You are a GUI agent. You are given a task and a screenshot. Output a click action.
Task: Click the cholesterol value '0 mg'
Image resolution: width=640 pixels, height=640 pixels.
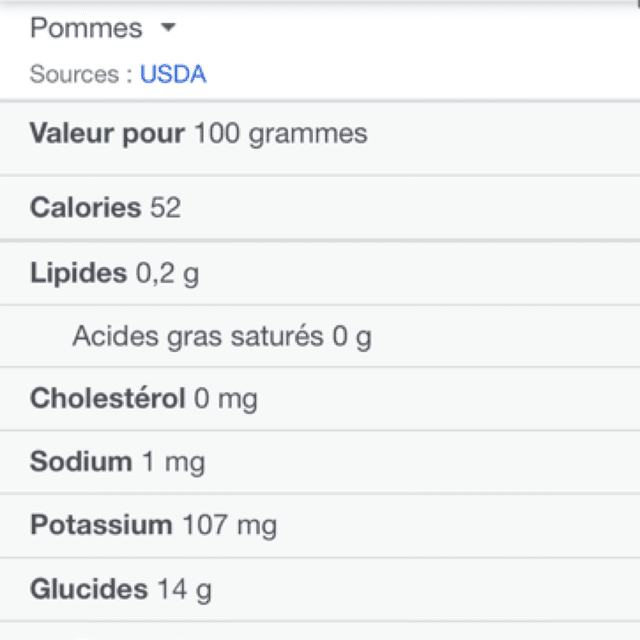click(x=226, y=399)
